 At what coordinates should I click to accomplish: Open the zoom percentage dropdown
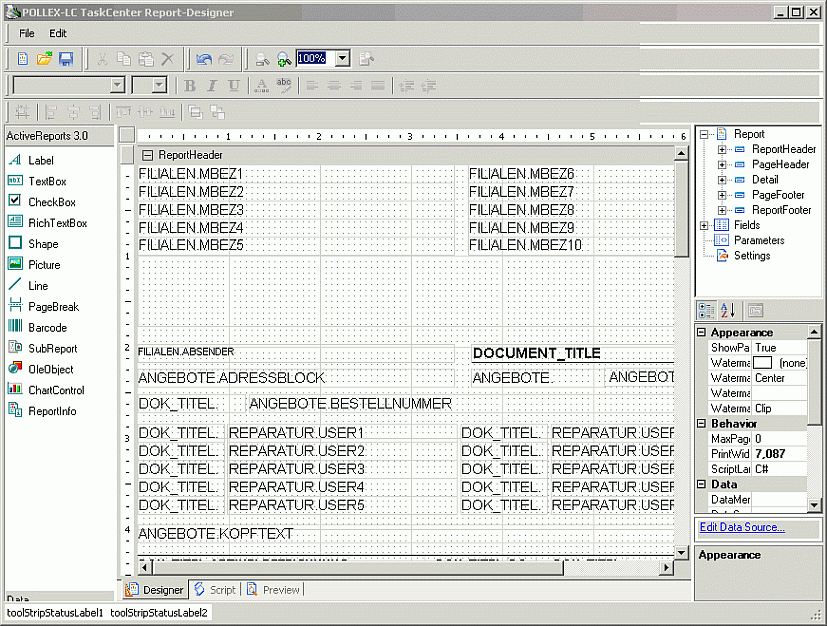(342, 59)
